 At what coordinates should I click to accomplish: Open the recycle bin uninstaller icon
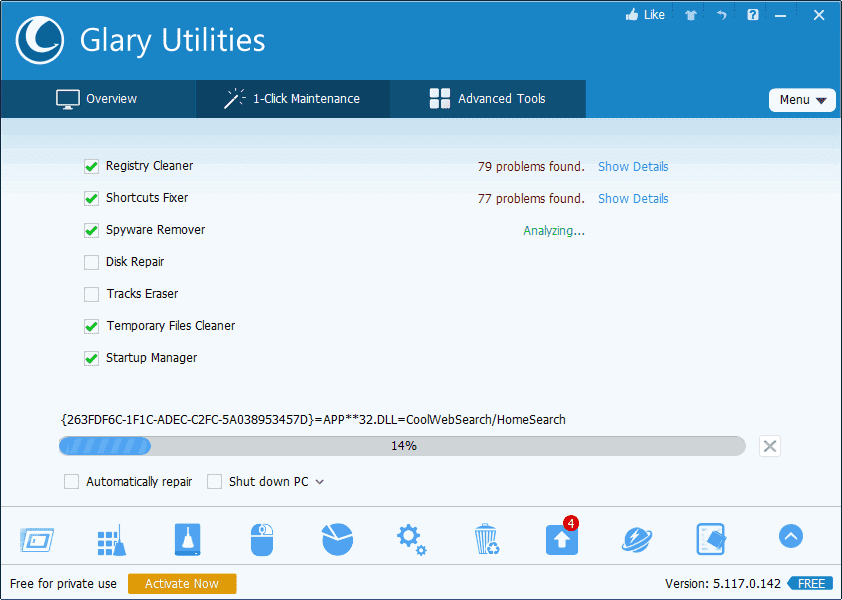487,539
